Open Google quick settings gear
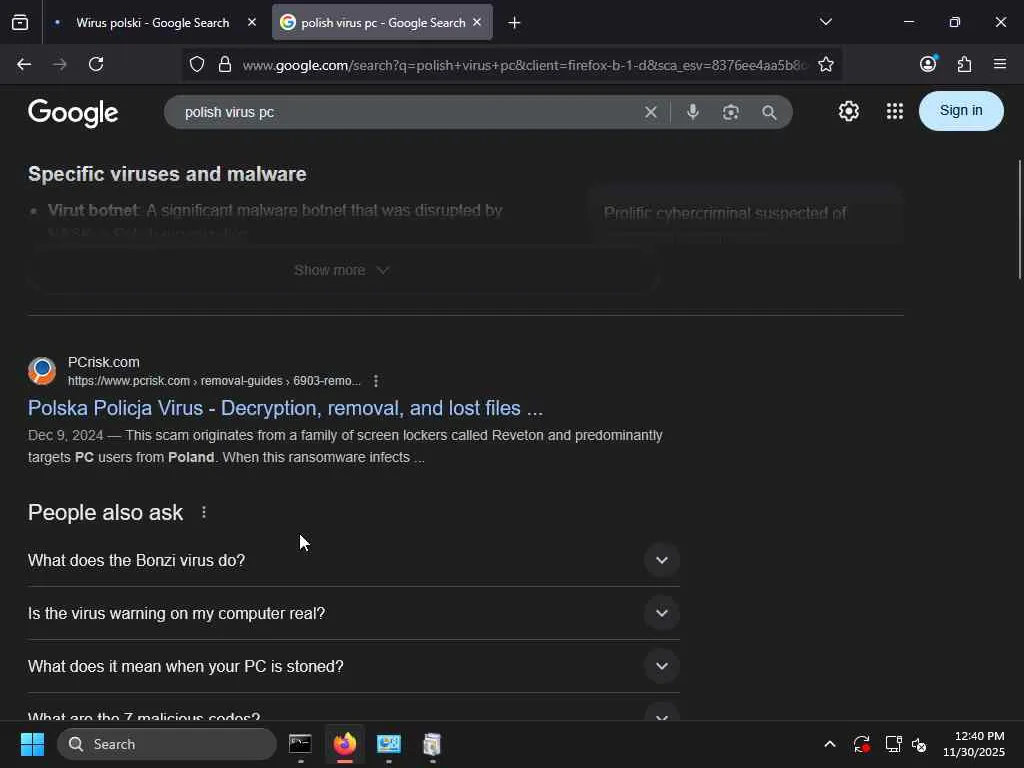This screenshot has height=768, width=1024. click(x=849, y=111)
